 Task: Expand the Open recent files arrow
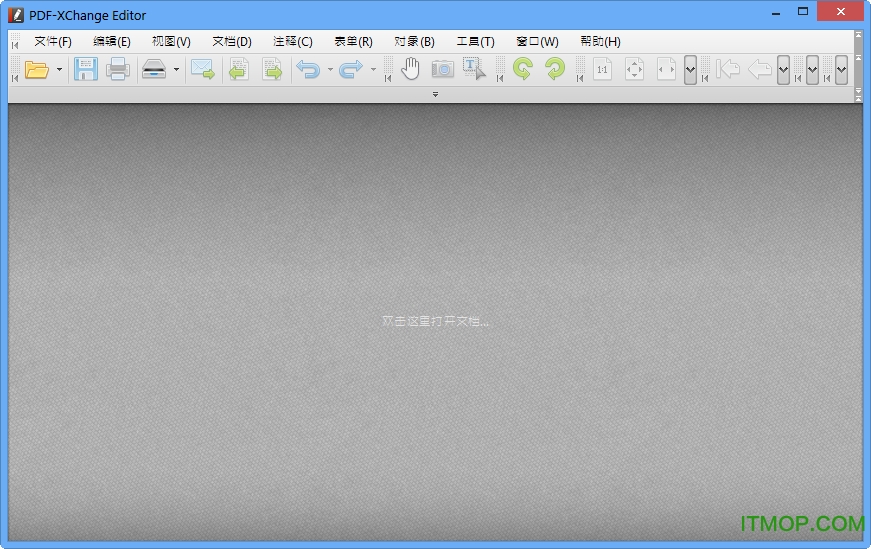coord(59,69)
